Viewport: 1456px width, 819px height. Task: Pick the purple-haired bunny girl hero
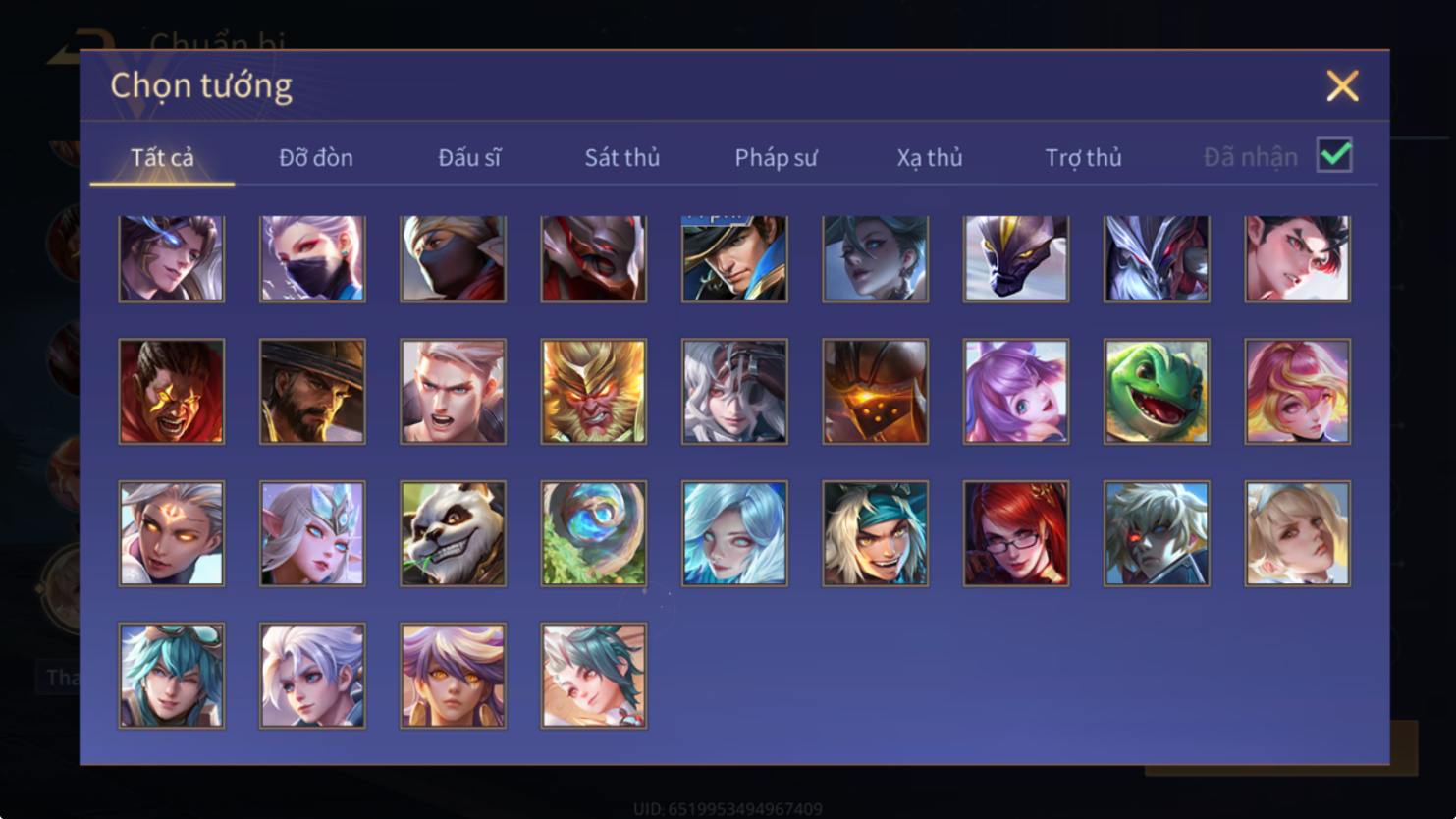[x=1015, y=391]
